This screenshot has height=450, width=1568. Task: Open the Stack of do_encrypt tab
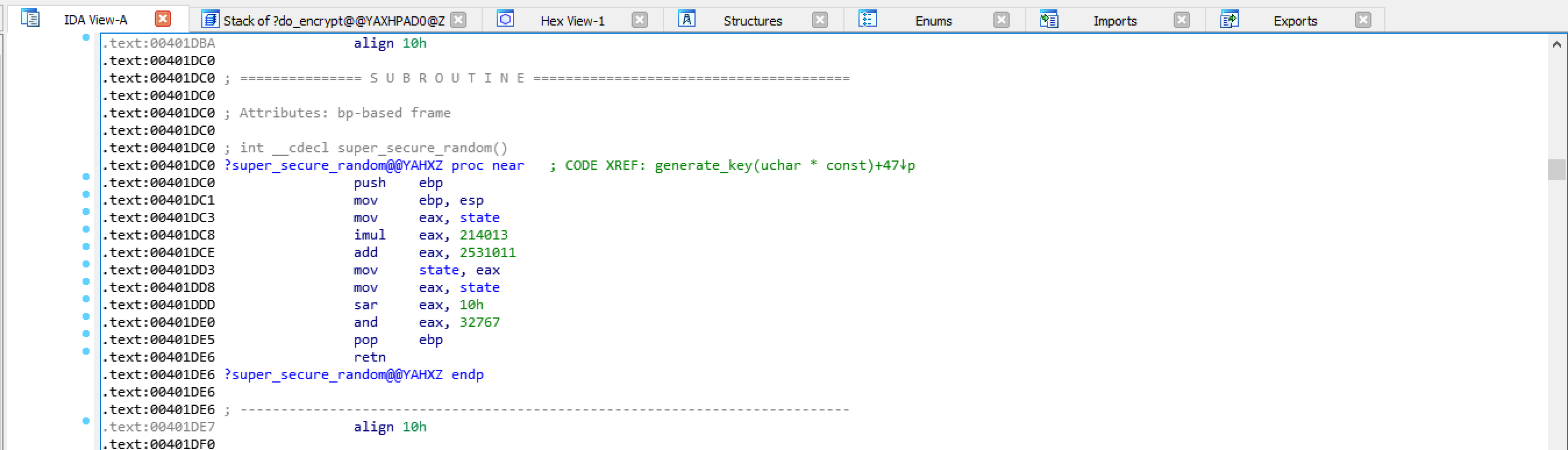[334, 21]
